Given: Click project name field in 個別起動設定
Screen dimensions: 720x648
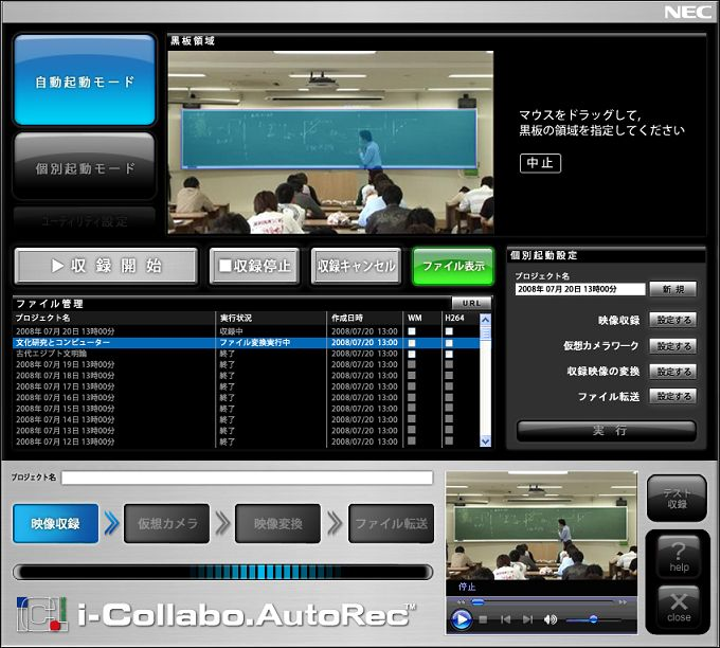Looking at the screenshot, I should pos(580,289).
